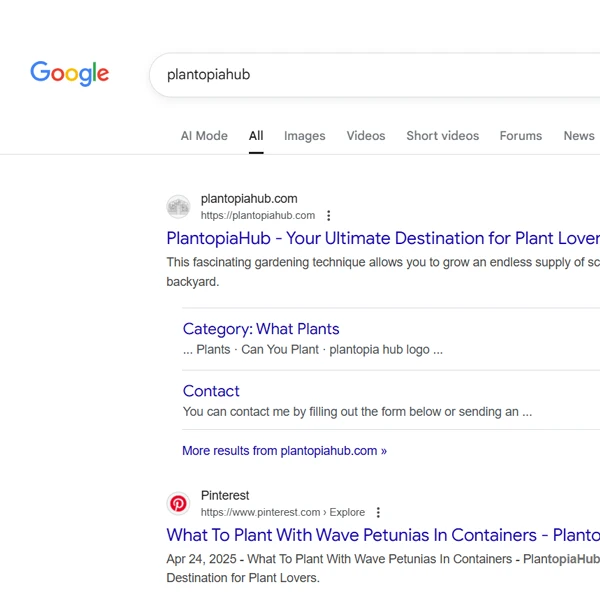Open three-dot menu beside plantopiahub.com URL
The image size is (600, 600).
pos(329,215)
